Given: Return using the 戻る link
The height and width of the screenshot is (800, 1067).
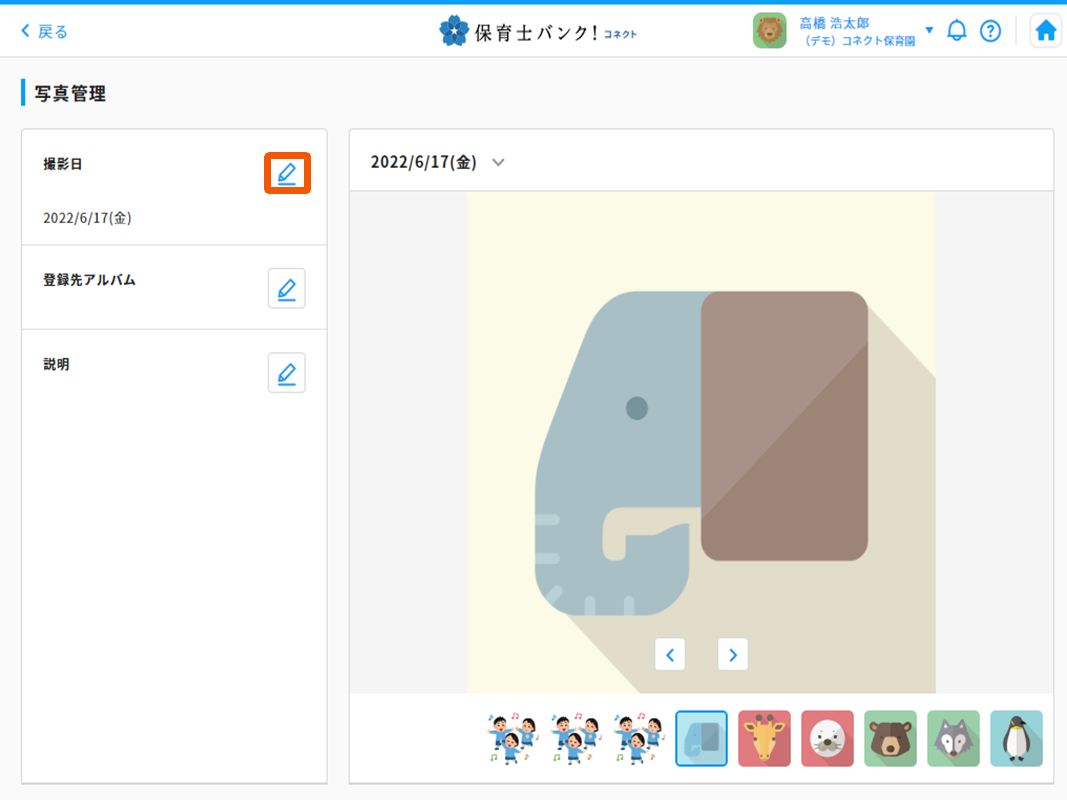Looking at the screenshot, I should [x=42, y=30].
